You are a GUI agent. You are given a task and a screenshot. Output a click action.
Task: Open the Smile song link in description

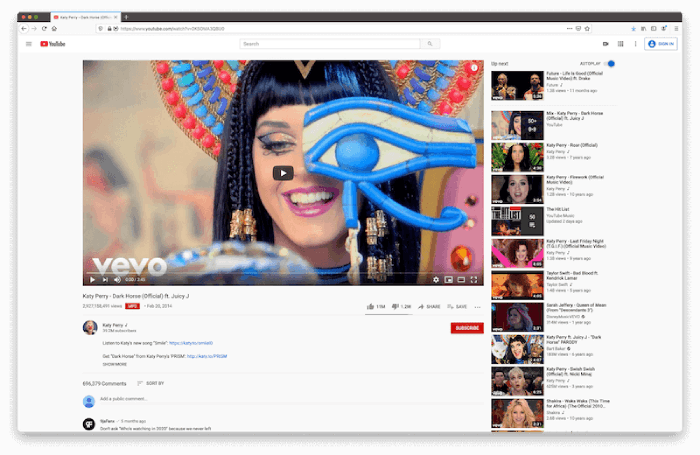click(191, 343)
